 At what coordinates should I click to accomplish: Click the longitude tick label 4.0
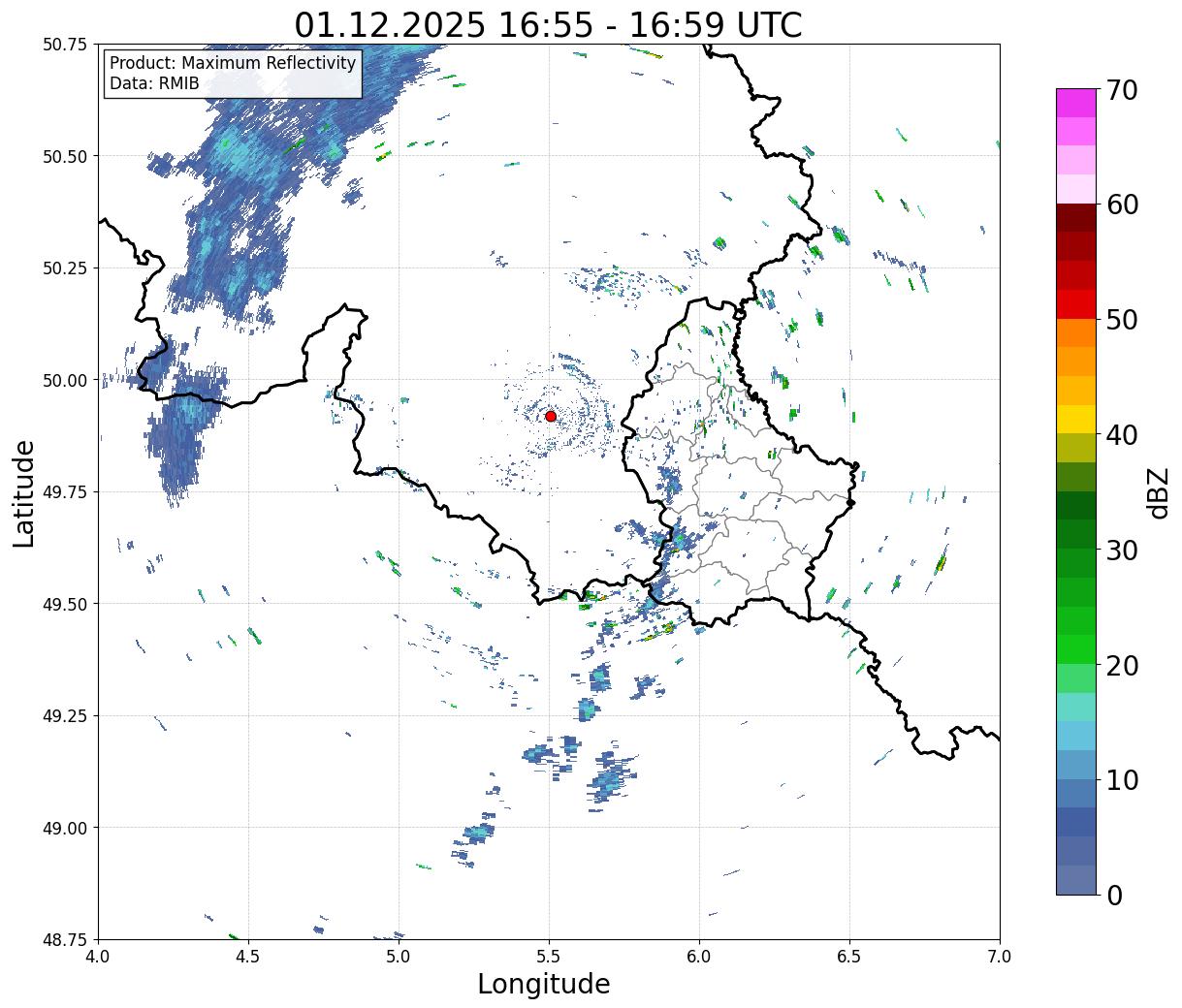98,957
